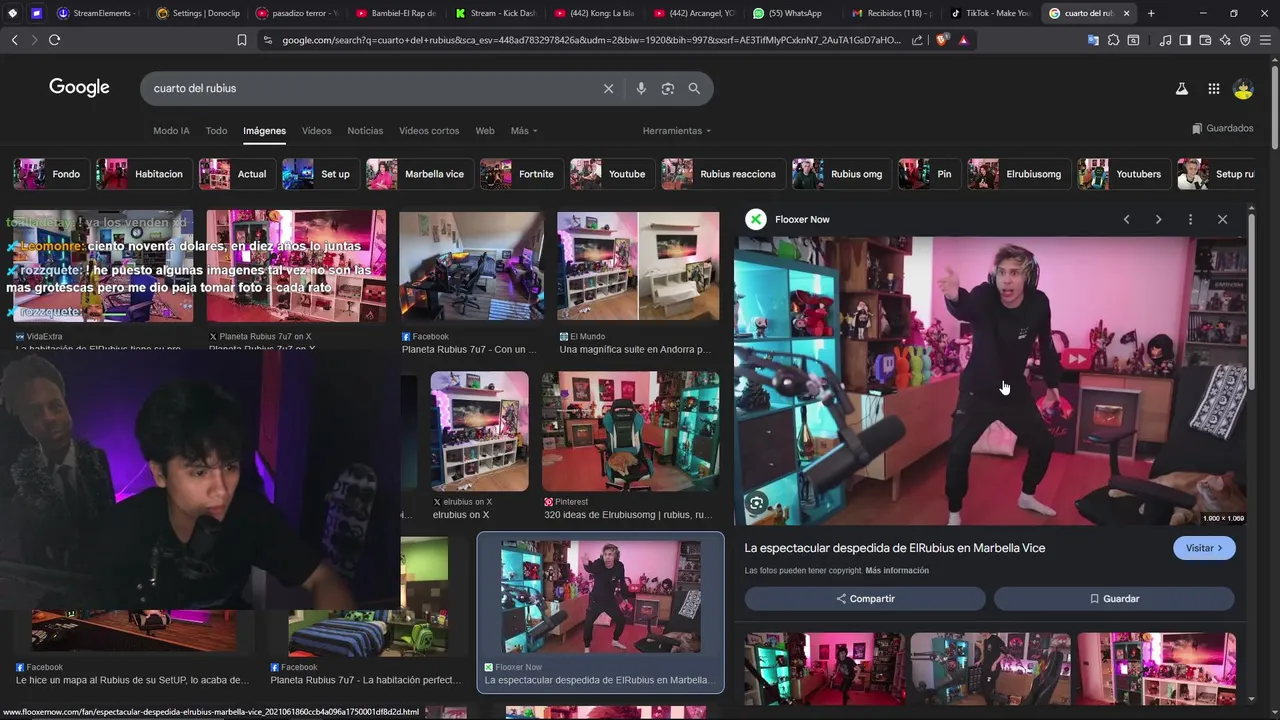This screenshot has height=720, width=1280.
Task: Switch to Todo results tab
Action: (216, 131)
